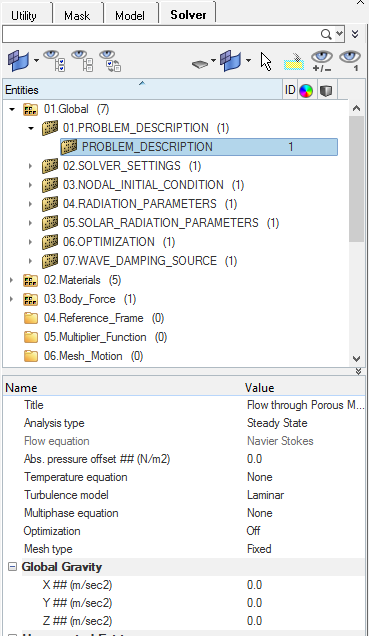Select 06.OPTIMIZATION tree entry
369x636 pixels.
[x=108, y=242]
